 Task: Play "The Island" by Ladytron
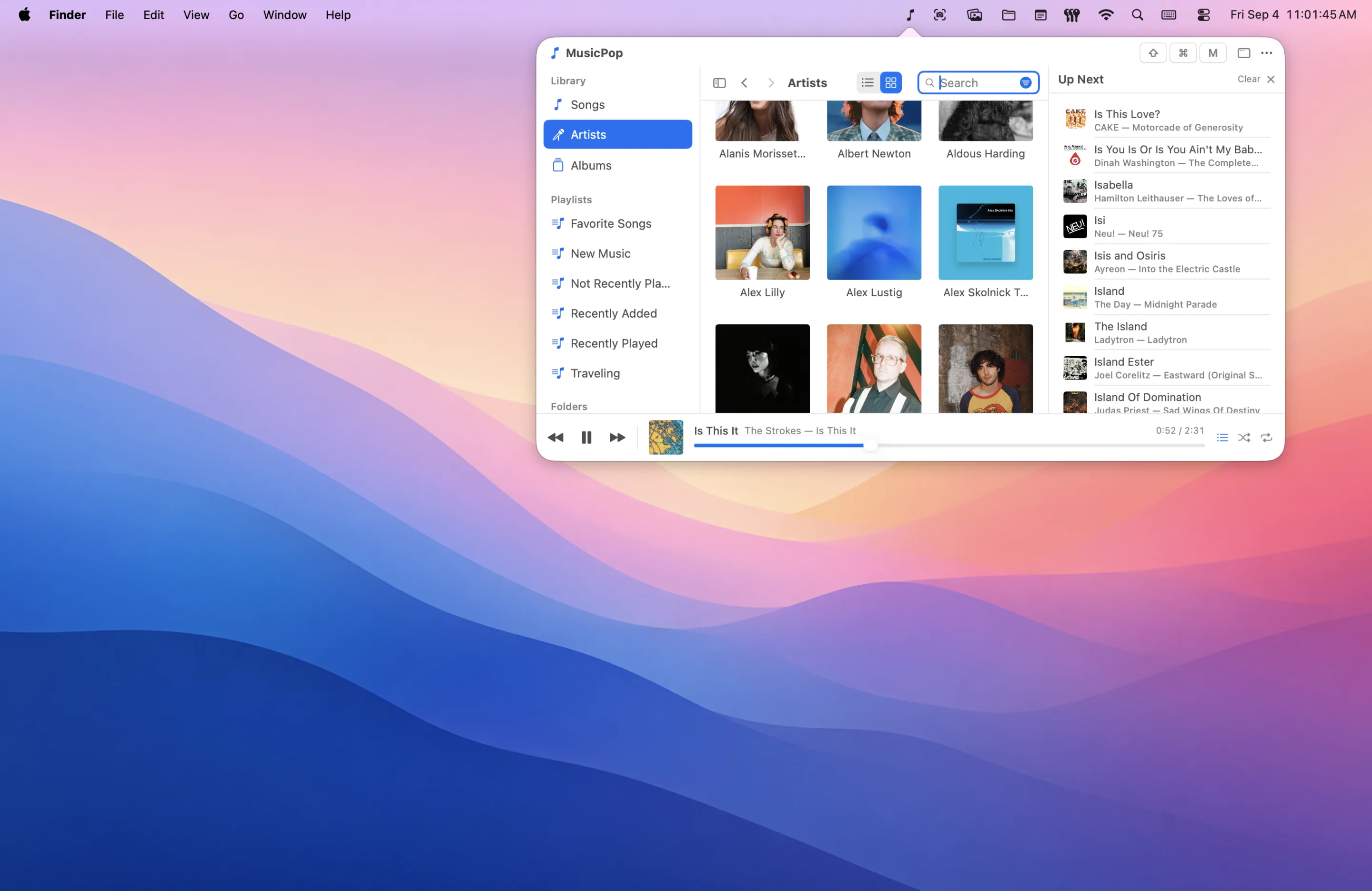(1167, 332)
